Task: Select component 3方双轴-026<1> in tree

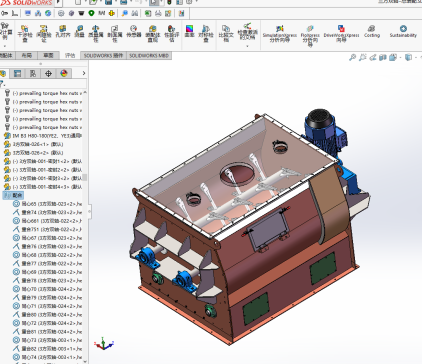Action: pos(33,144)
